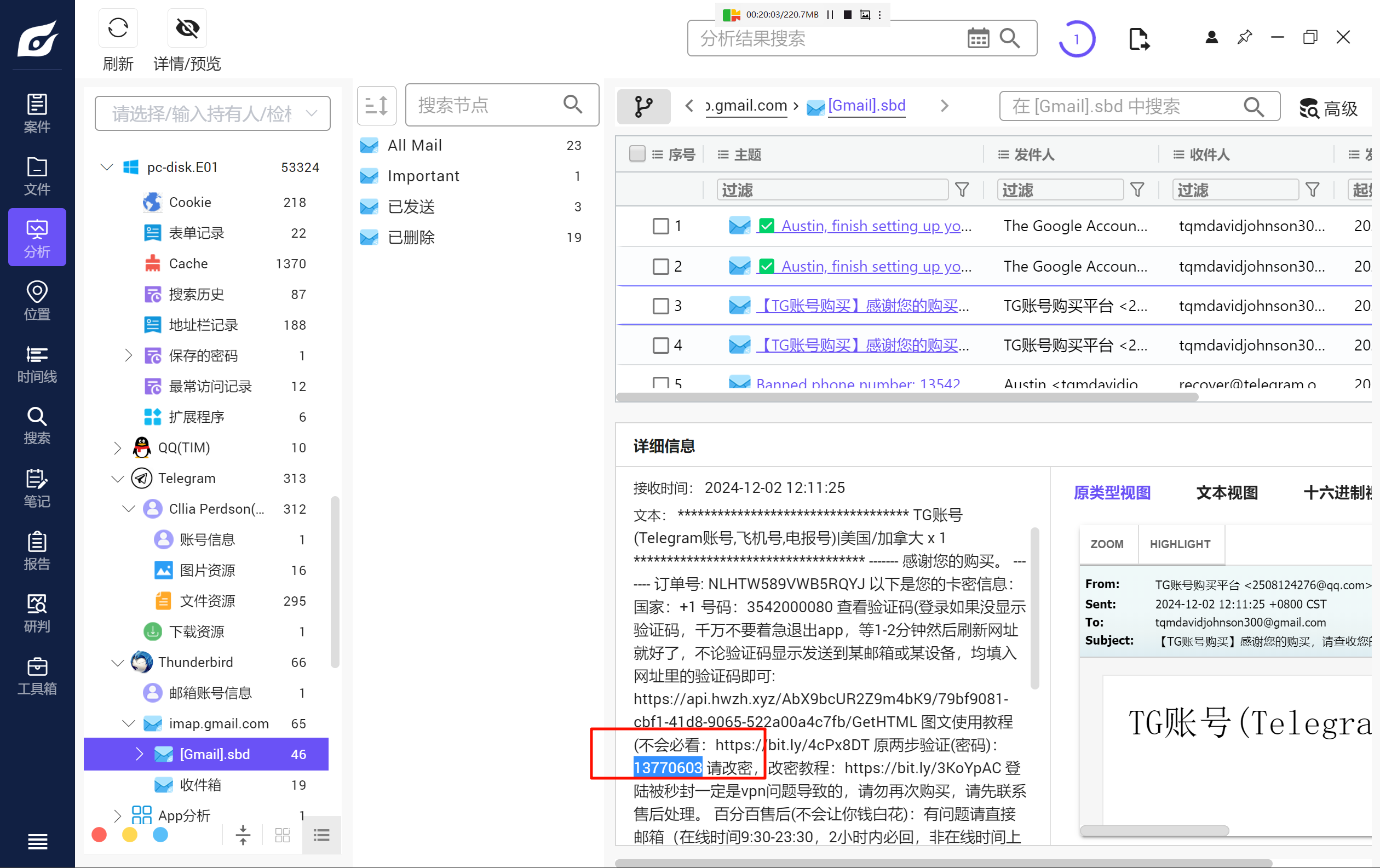Open the task progress circle indicator
The height and width of the screenshot is (868, 1380).
coord(1076,39)
